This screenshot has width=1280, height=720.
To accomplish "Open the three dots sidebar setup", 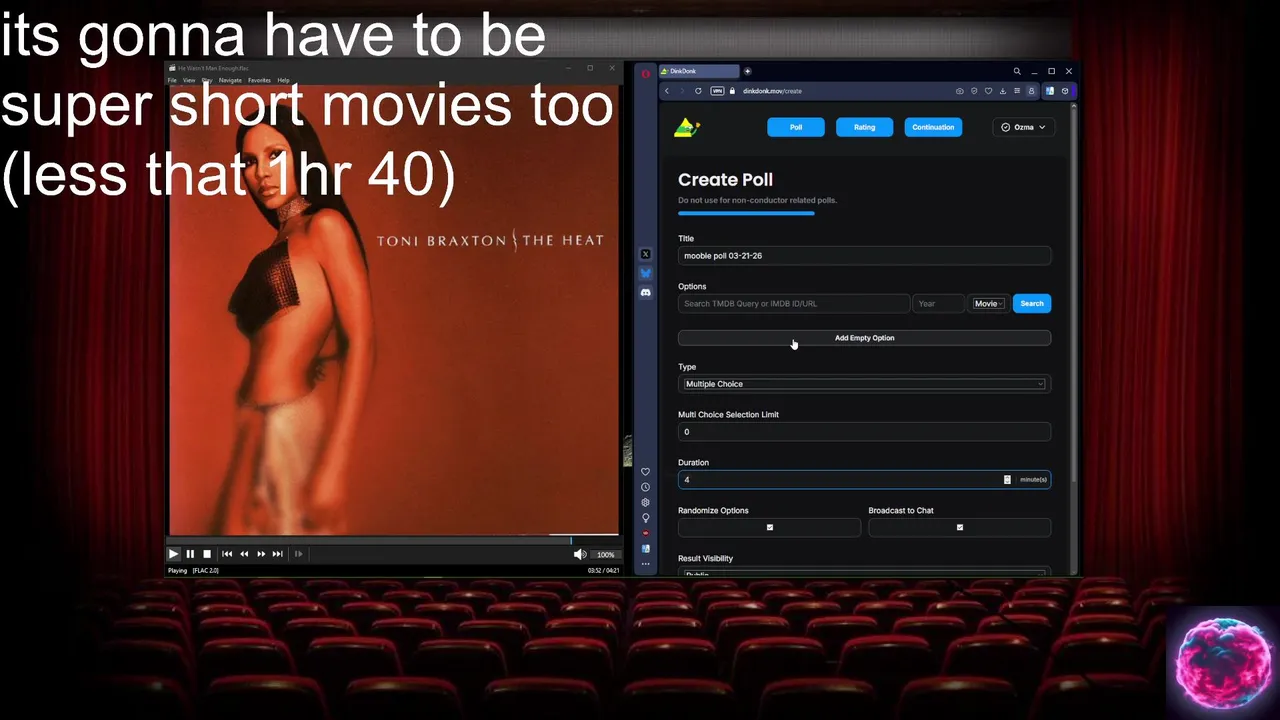I will coord(645,564).
